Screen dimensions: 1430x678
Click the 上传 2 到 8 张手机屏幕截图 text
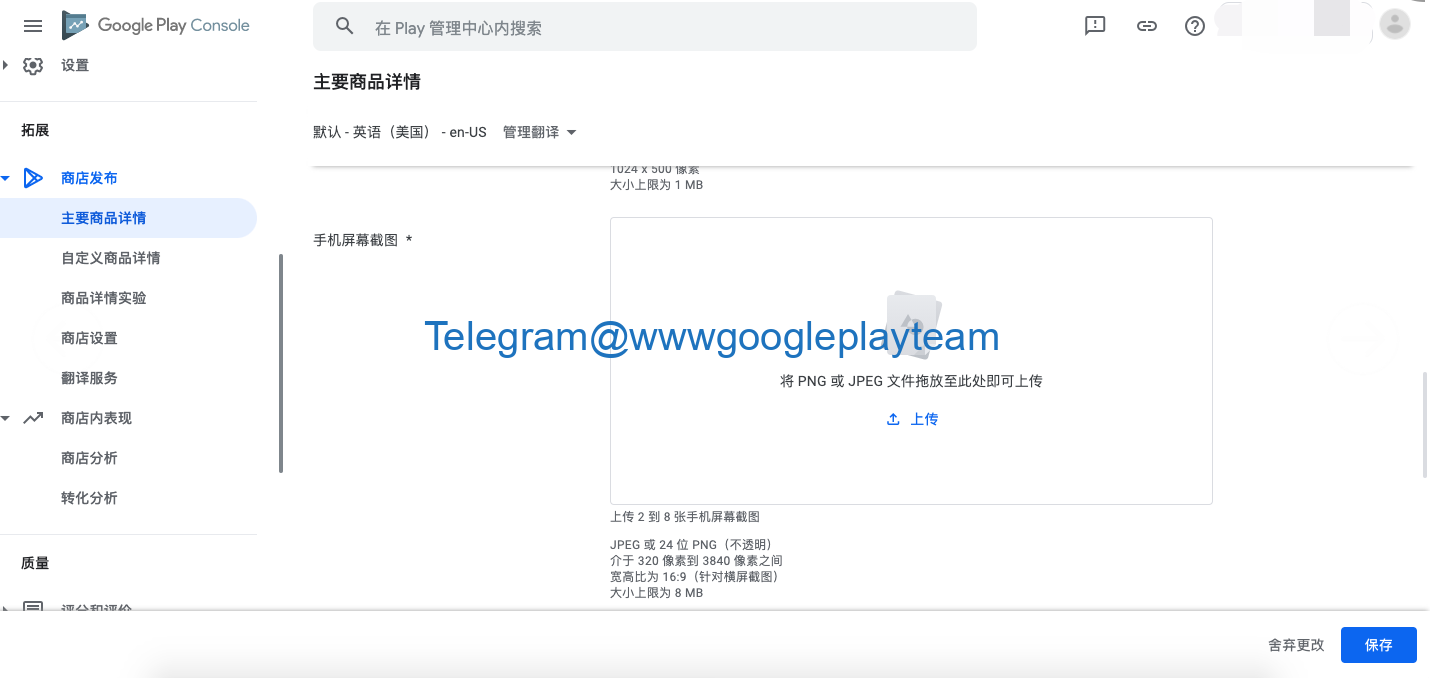(x=685, y=517)
